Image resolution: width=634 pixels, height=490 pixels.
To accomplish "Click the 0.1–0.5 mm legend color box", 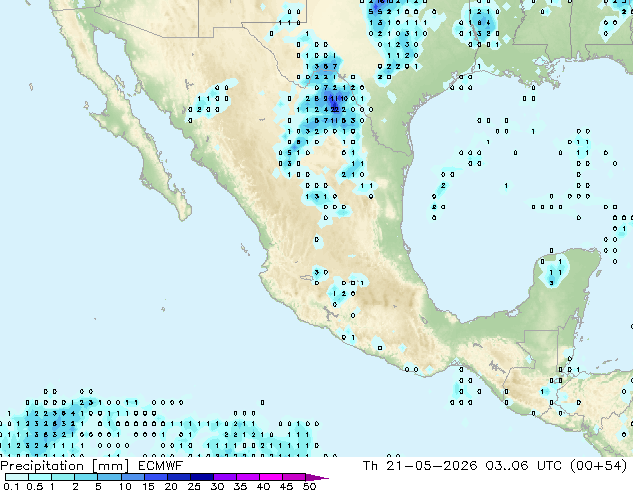I will point(17,477).
